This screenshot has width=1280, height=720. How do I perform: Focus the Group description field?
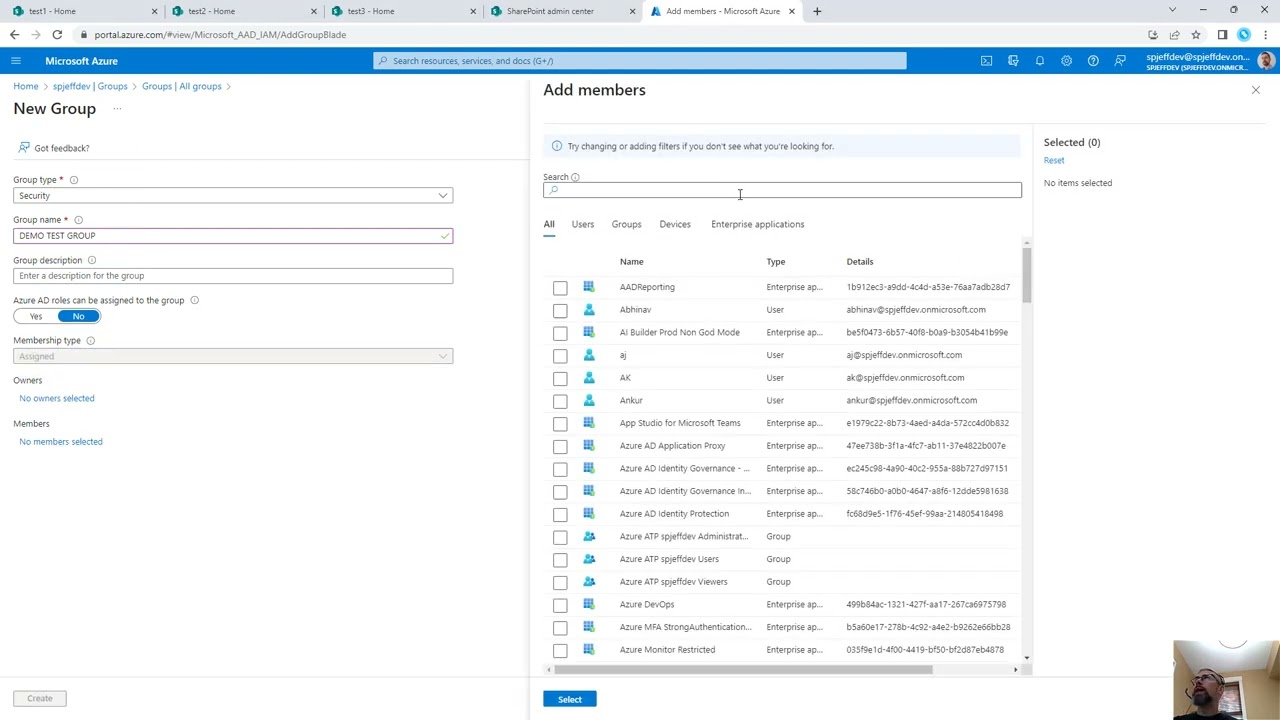233,276
